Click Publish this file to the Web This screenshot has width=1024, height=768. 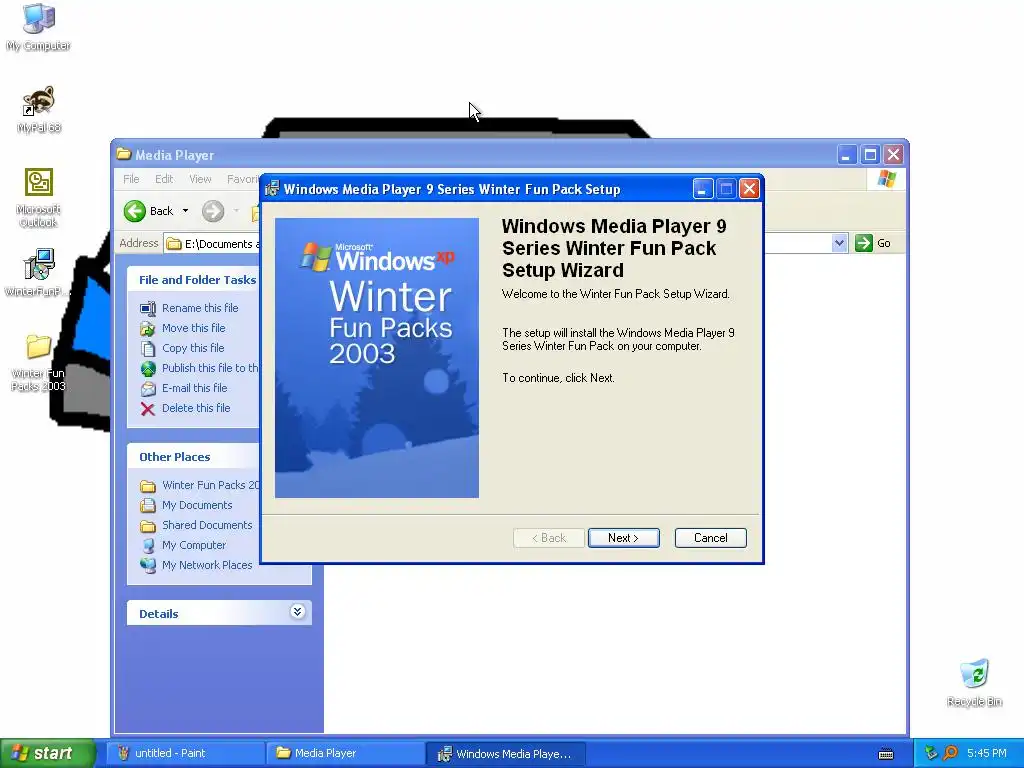(x=210, y=368)
